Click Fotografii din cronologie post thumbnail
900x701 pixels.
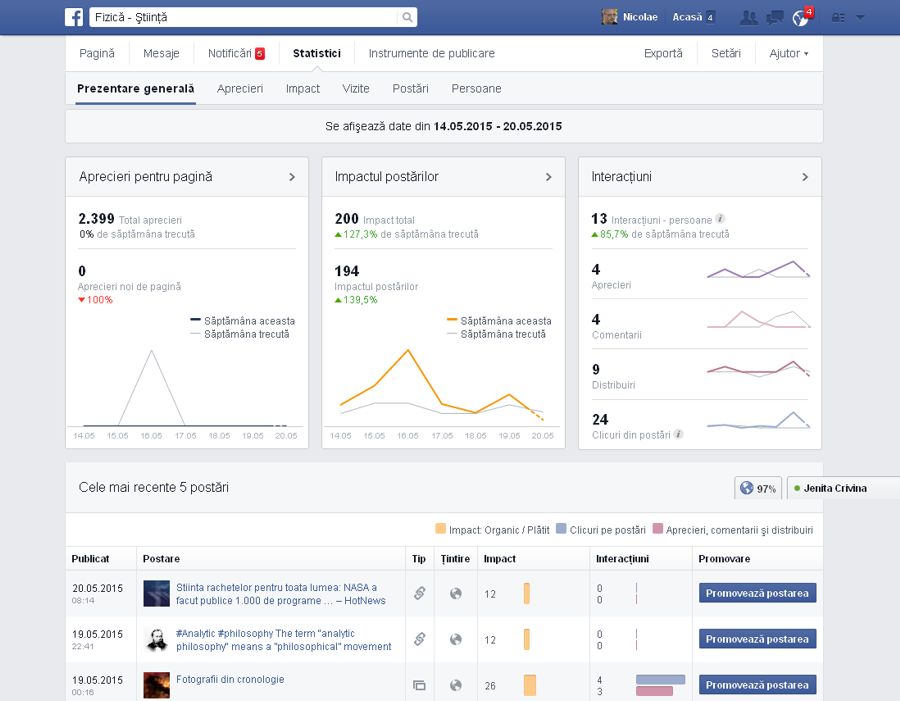point(156,685)
